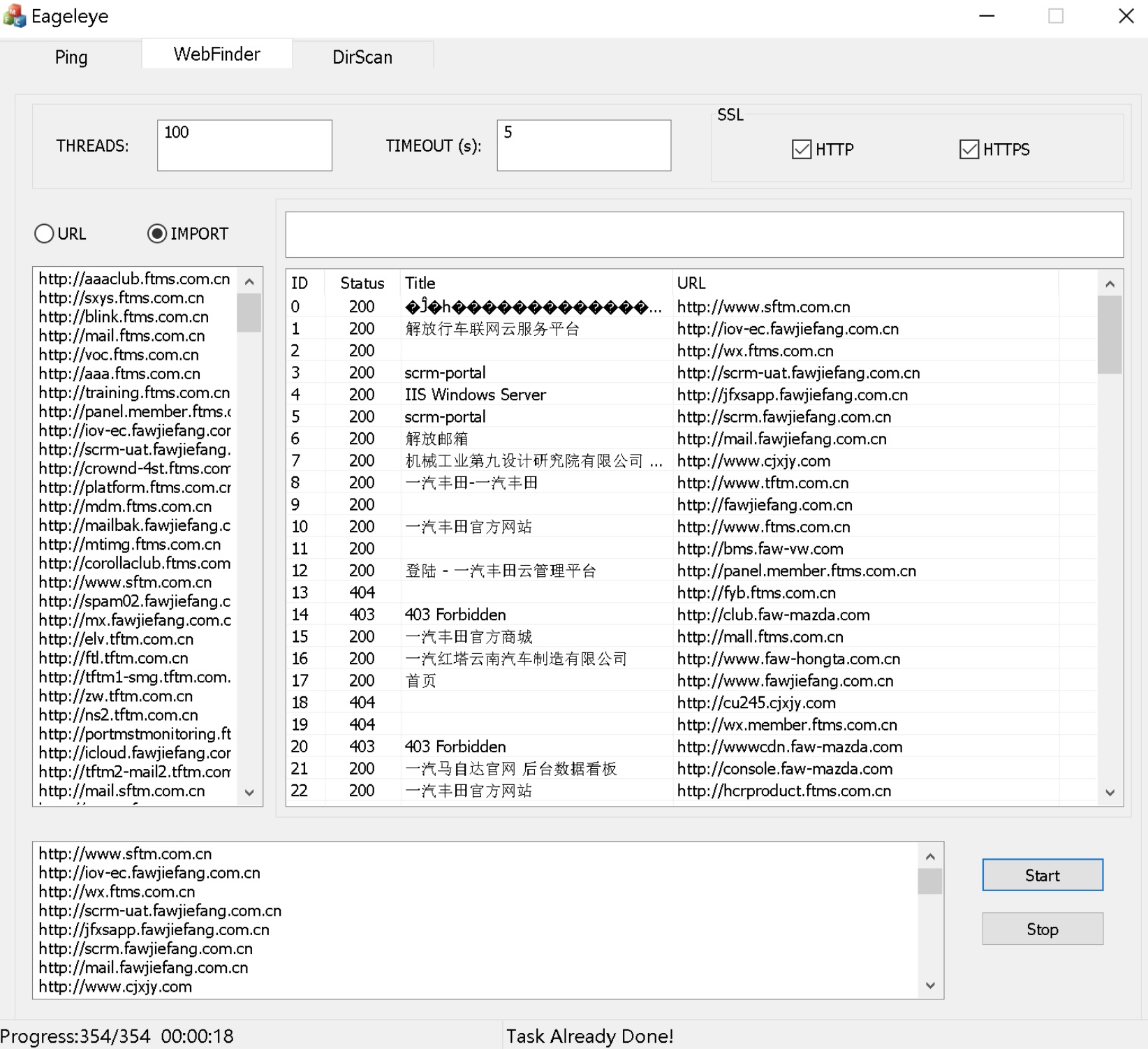Click down arrow of import list scrollbar

[x=249, y=793]
